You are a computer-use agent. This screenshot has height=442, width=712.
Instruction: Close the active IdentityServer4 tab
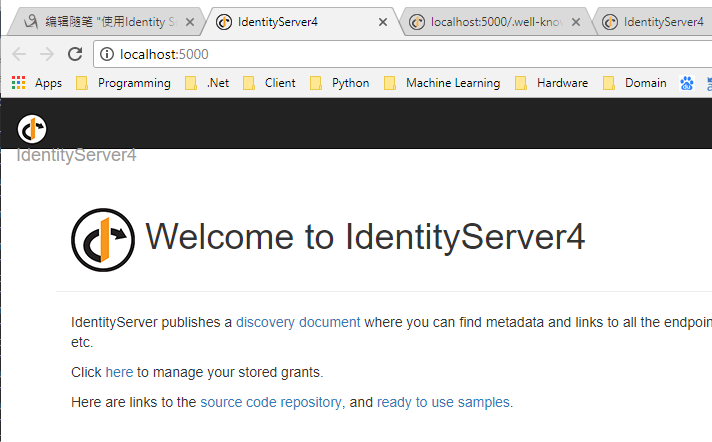(x=383, y=22)
